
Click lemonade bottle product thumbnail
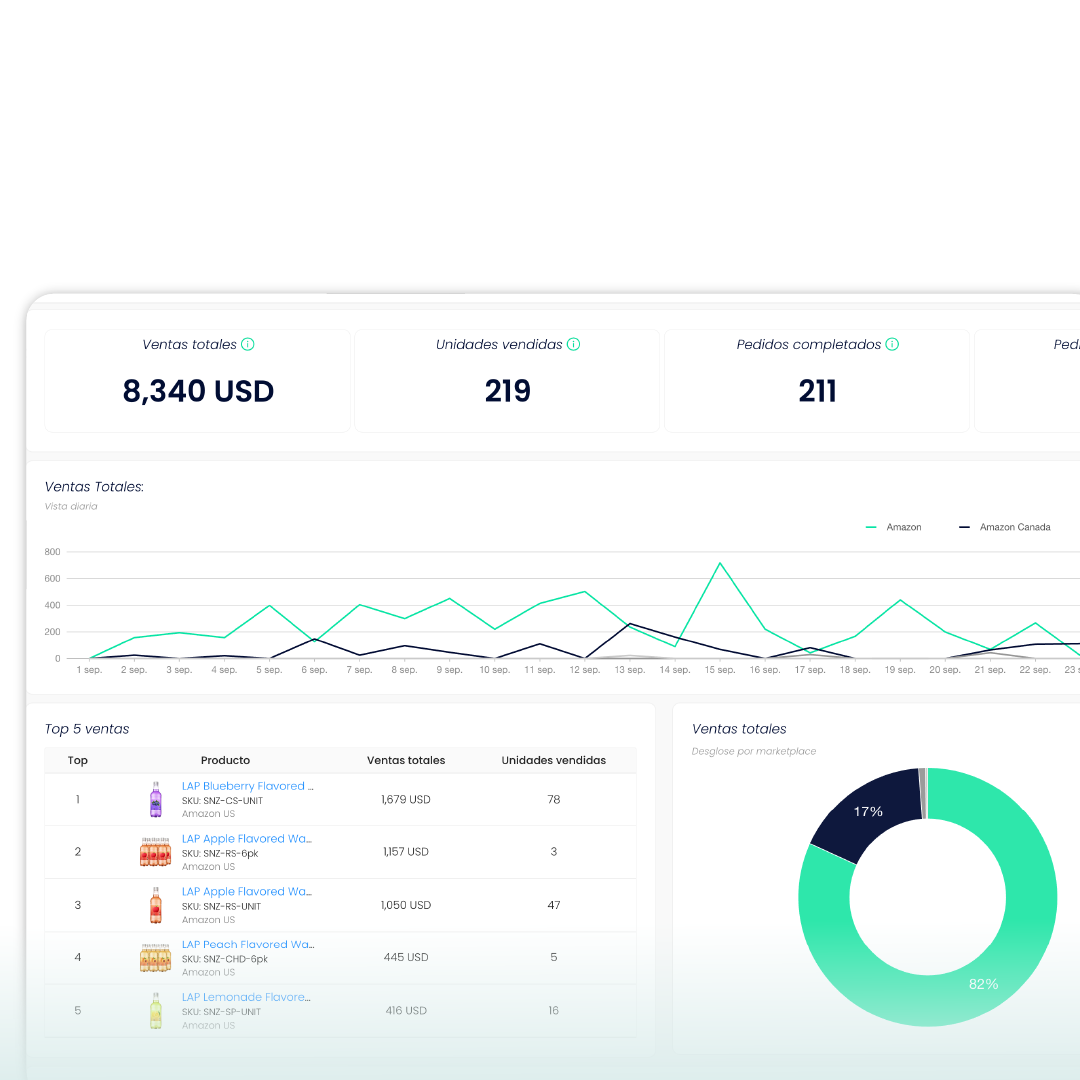tap(156, 1010)
